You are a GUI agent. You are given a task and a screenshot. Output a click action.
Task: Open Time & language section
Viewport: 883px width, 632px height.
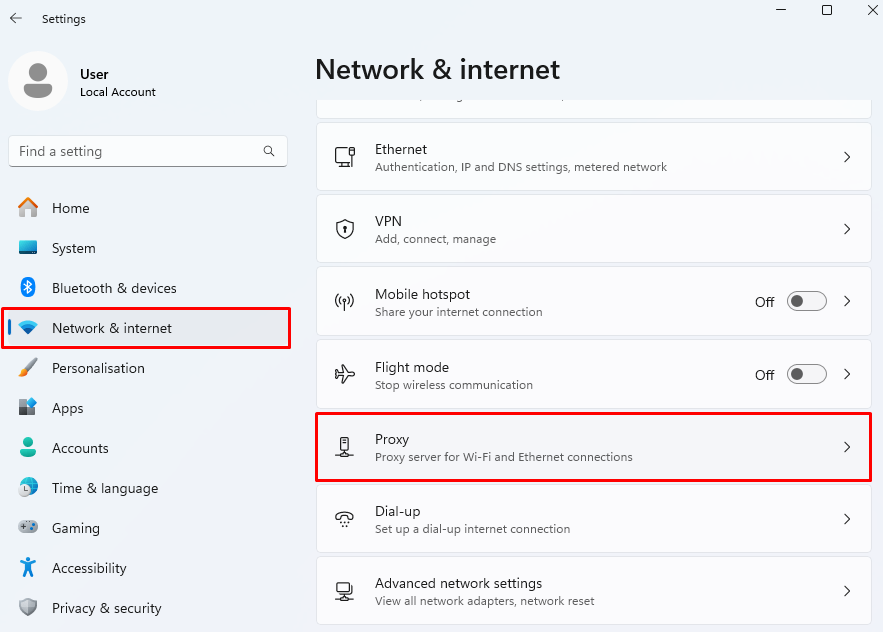point(148,488)
